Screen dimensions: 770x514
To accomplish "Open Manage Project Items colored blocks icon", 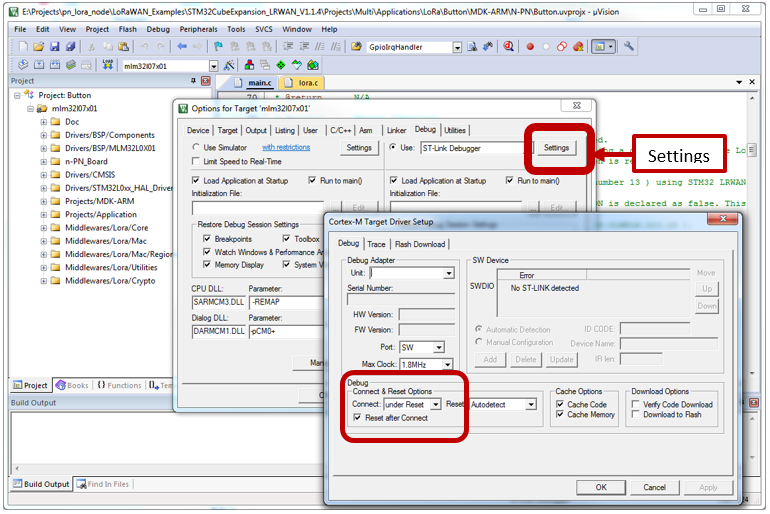I will coord(249,65).
